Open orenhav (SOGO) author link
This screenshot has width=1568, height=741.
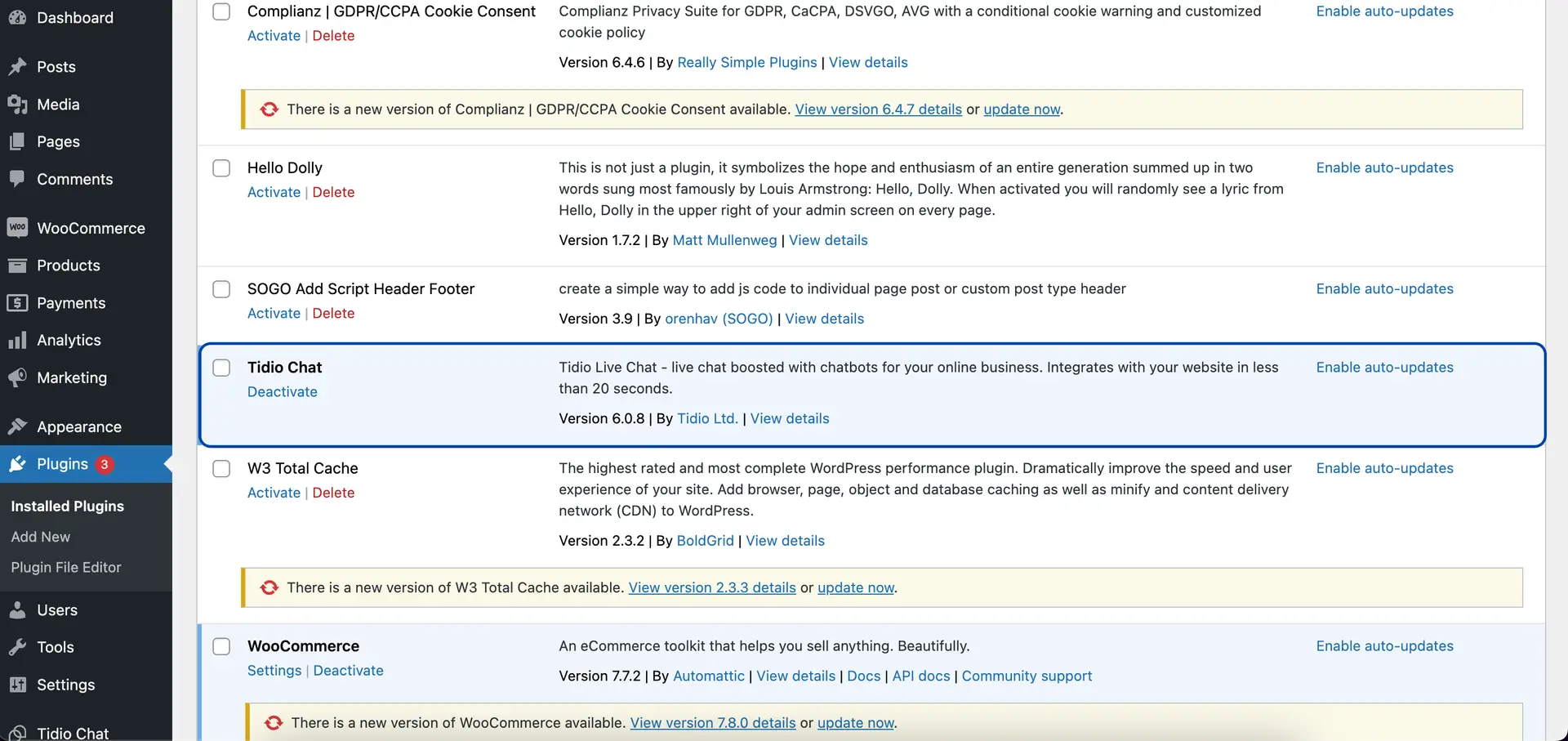click(x=719, y=319)
